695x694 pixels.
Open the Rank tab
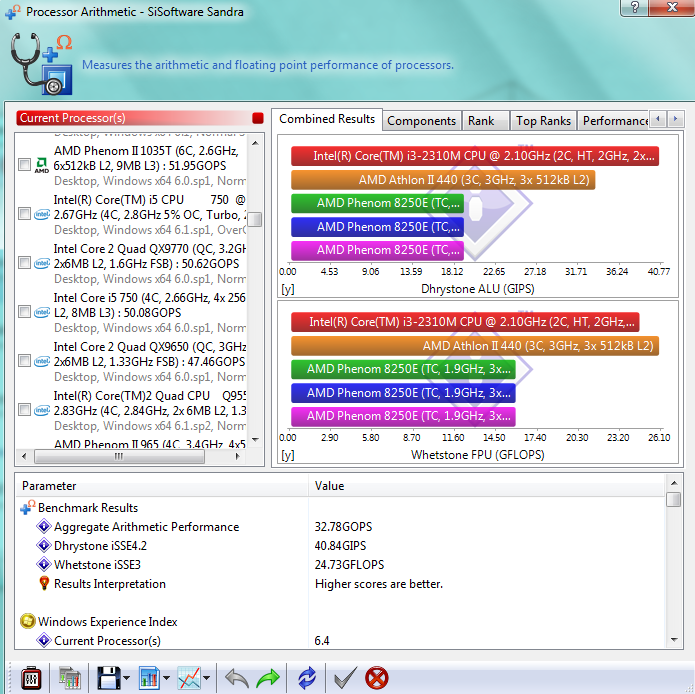[x=485, y=121]
